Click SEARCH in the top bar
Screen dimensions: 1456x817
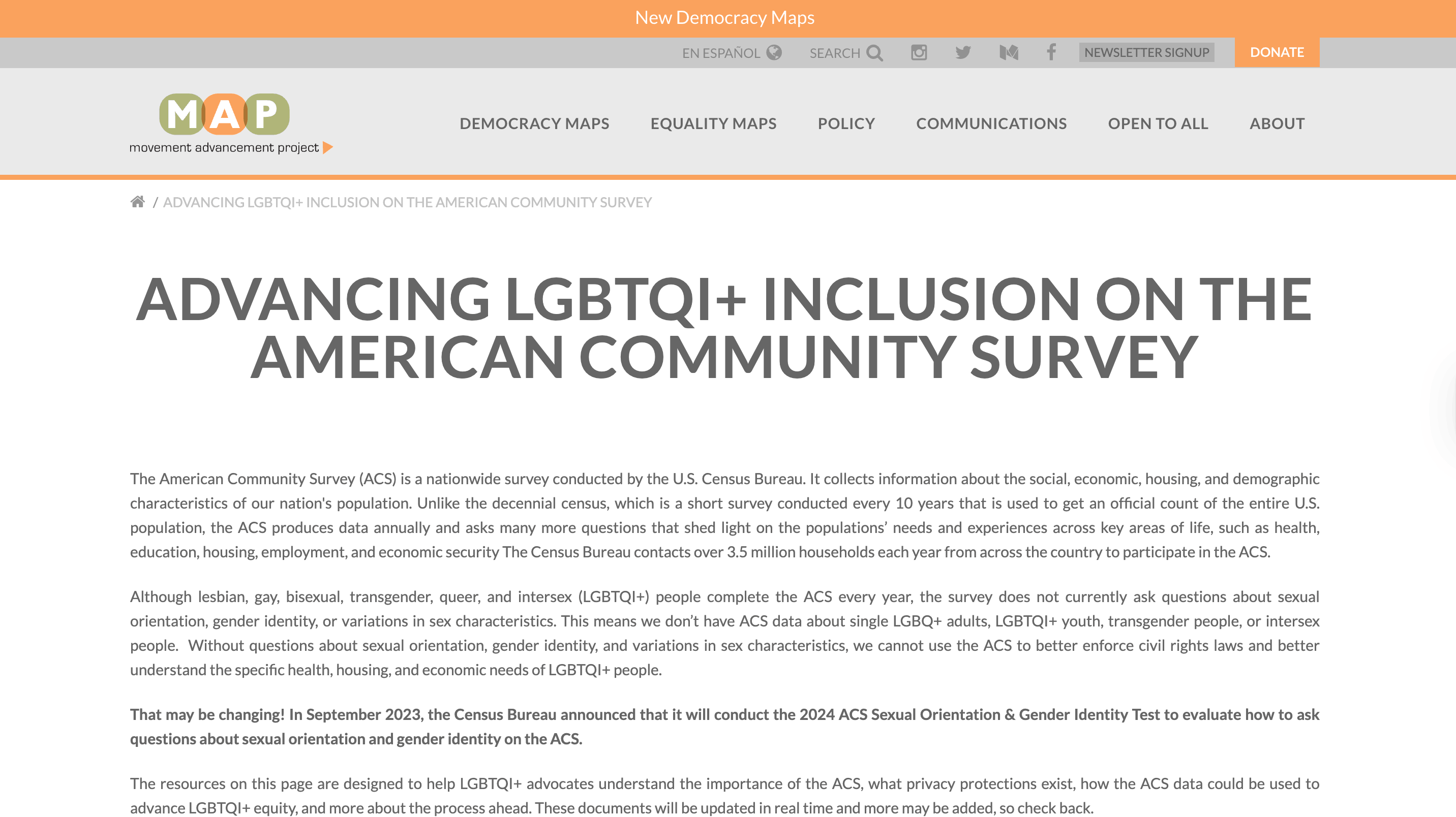835,52
